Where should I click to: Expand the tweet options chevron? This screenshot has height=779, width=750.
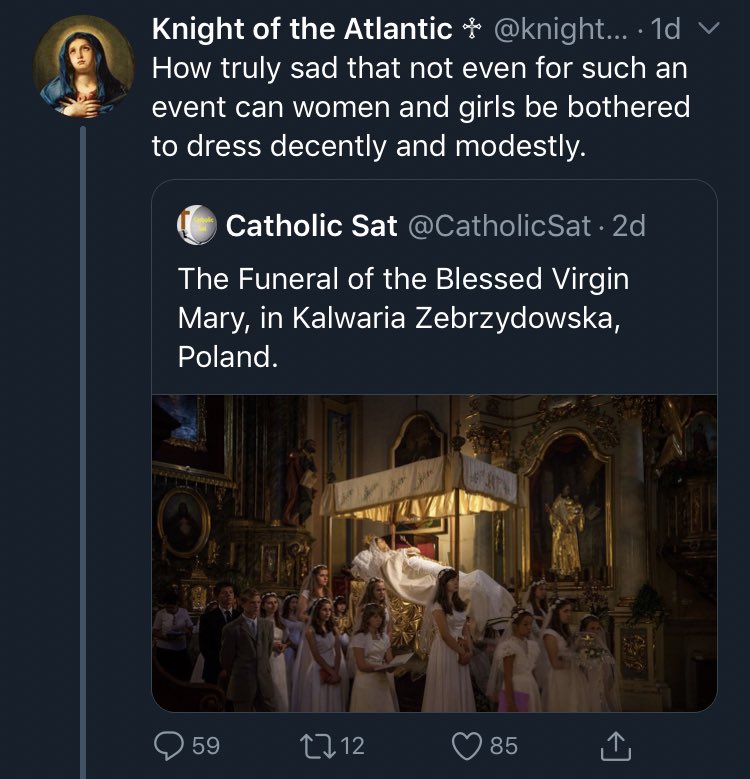(x=707, y=30)
